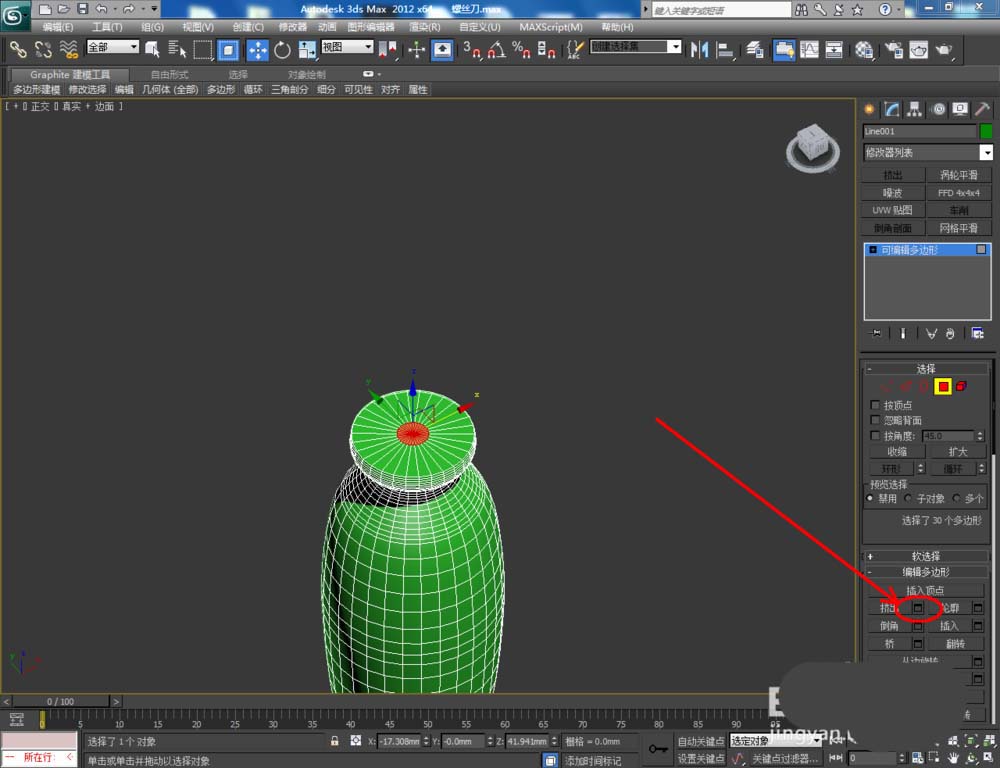Viewport: 1000px width, 768px height.
Task: Click the 扩大 button
Action: [x=958, y=452]
